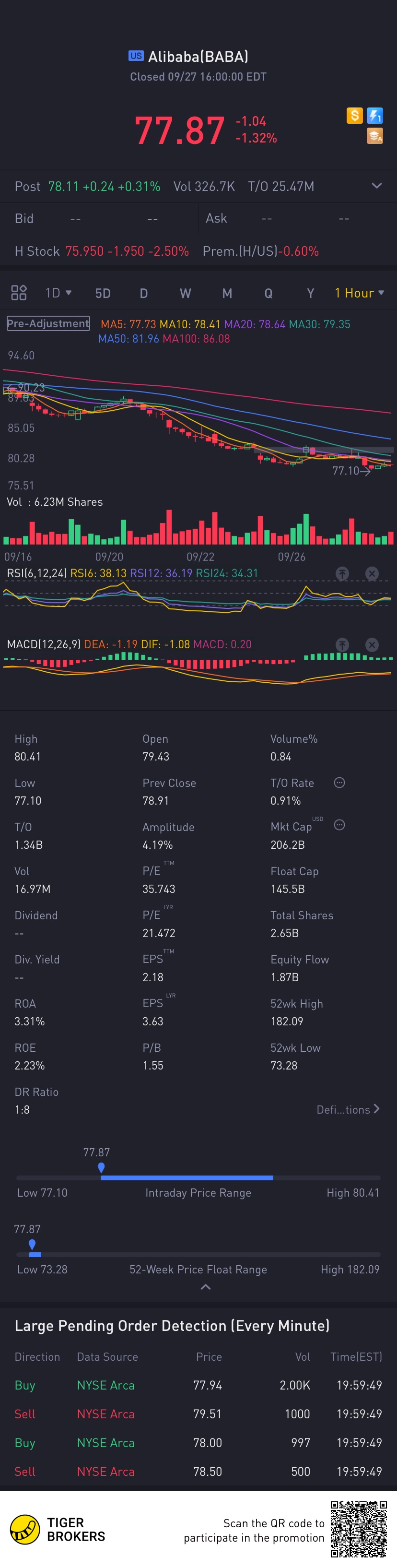
Task: Open the 1 Hour interval dropdown
Action: (x=359, y=293)
